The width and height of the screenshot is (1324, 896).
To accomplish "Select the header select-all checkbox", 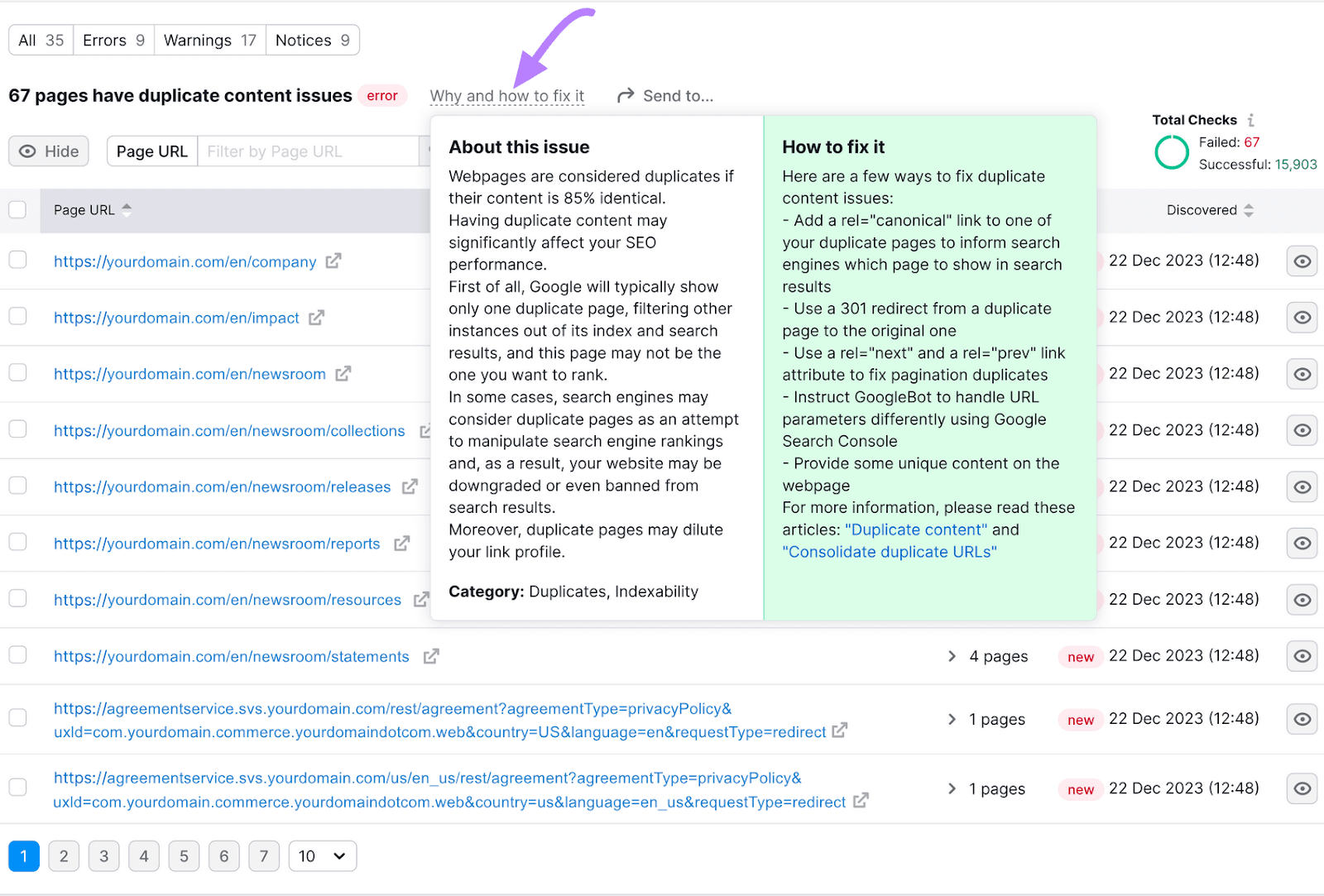I will tap(17, 209).
